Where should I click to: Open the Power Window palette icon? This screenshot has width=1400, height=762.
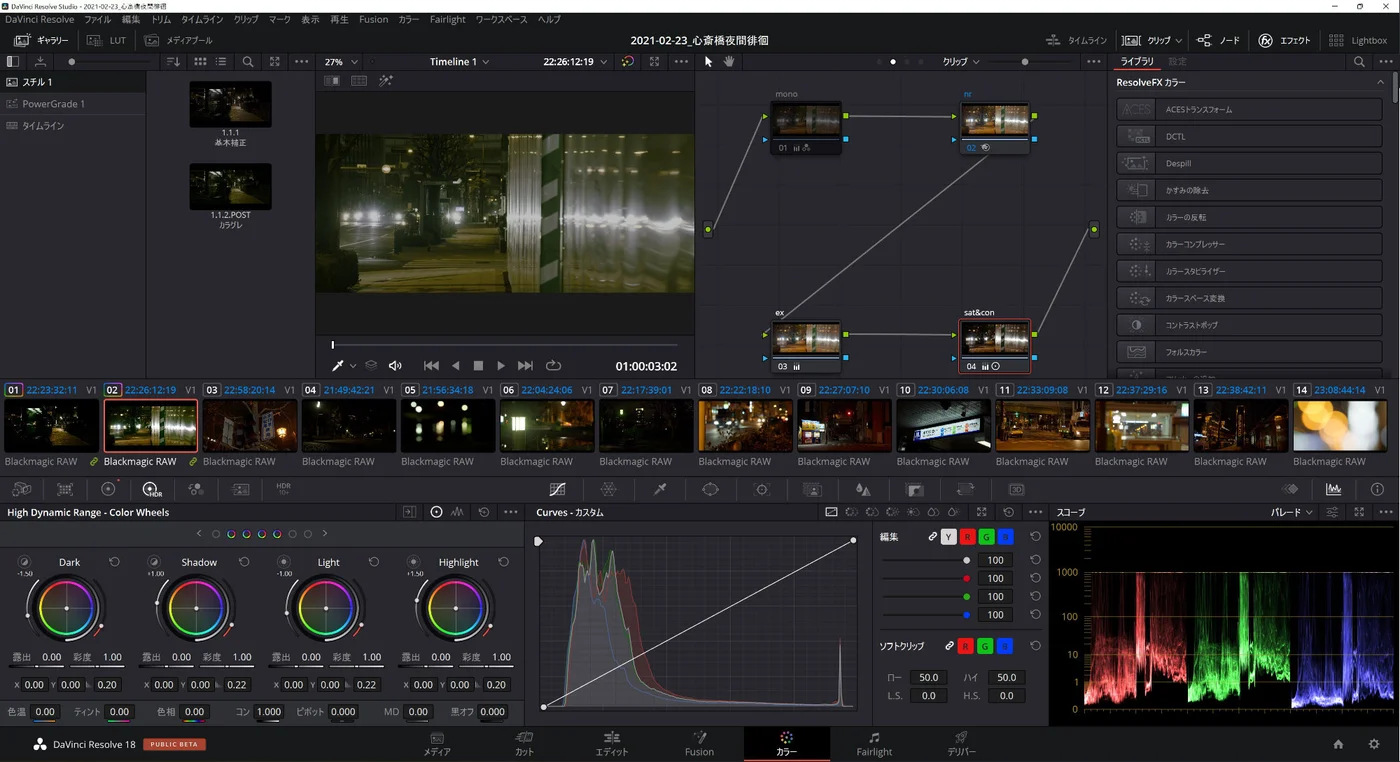pos(711,489)
